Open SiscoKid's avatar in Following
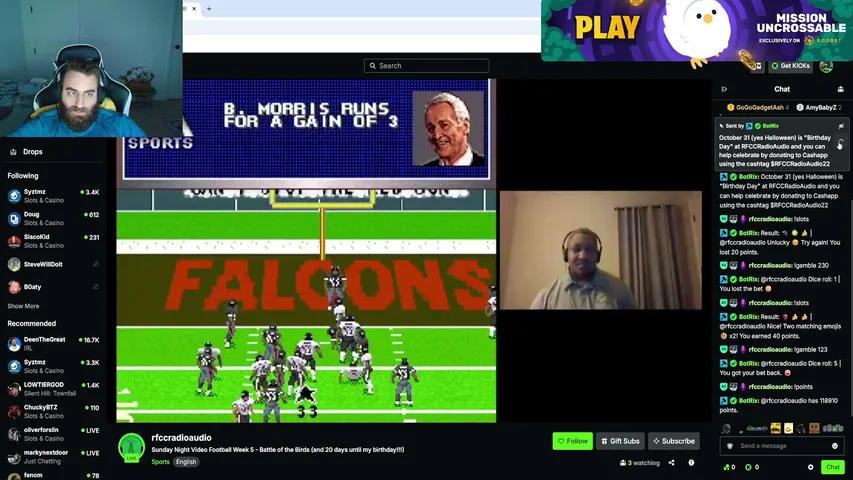The height and width of the screenshot is (480, 853). 14,241
